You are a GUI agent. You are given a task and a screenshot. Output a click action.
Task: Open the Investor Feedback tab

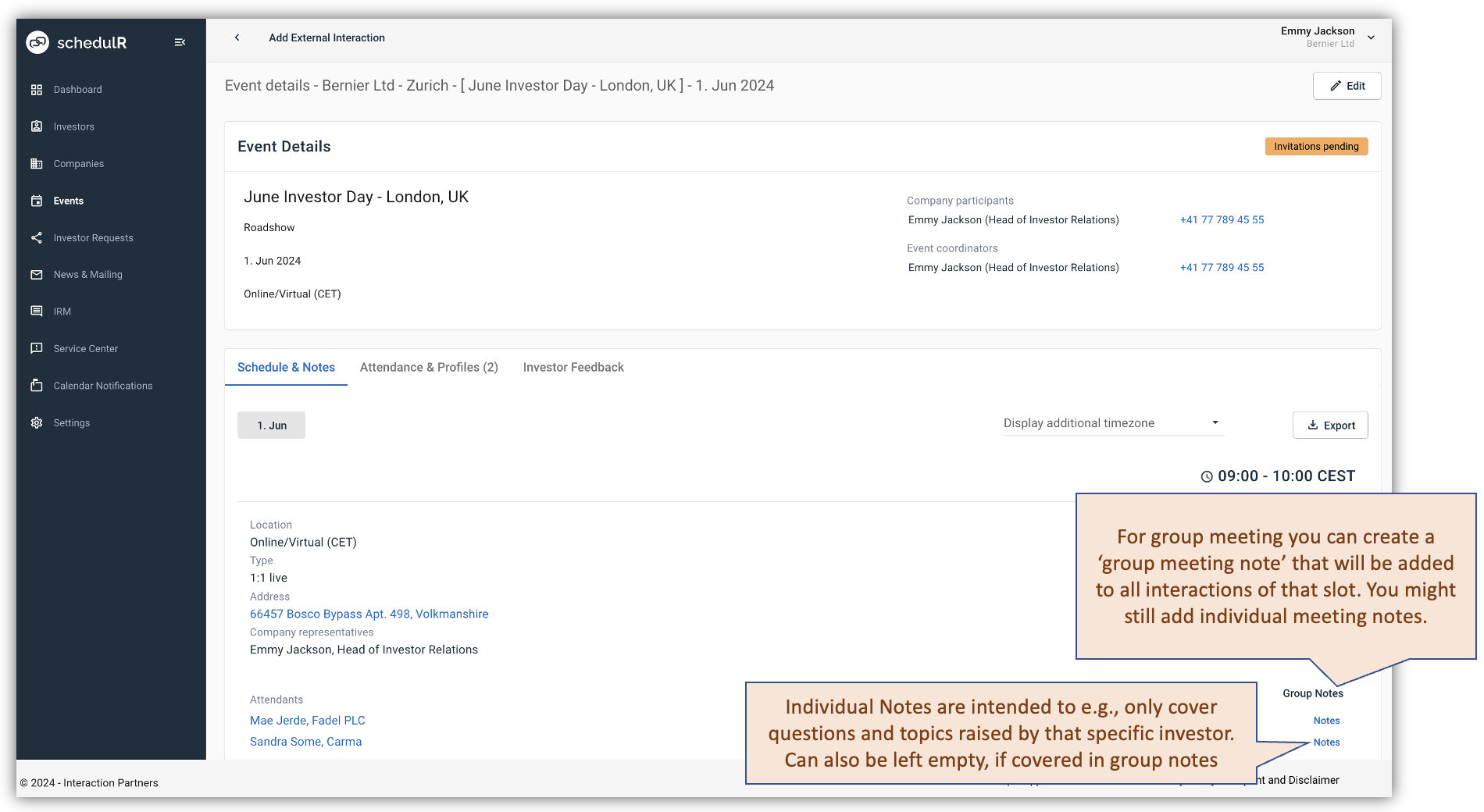point(574,367)
